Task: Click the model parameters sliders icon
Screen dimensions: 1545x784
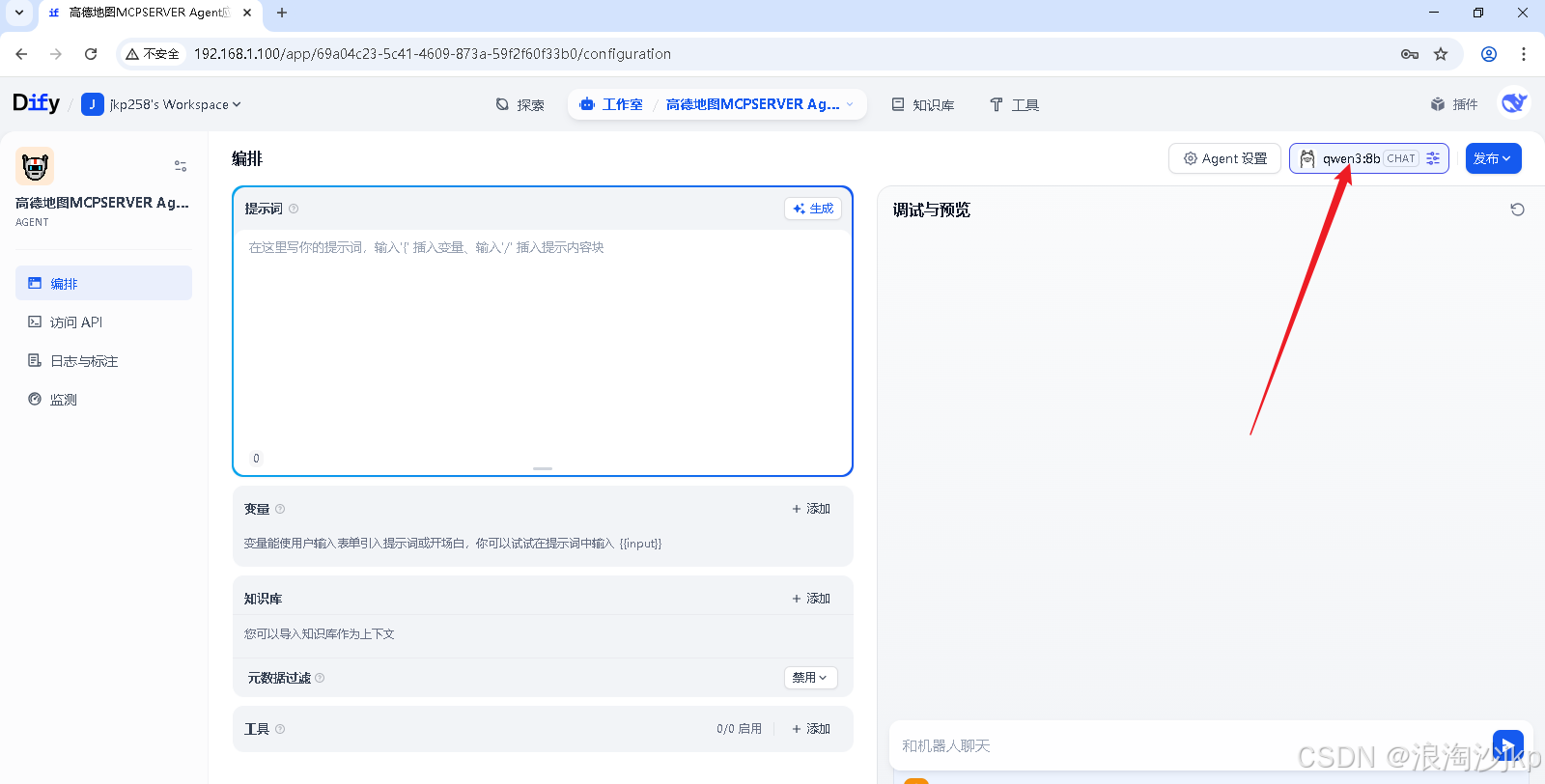Action: coord(1433,158)
